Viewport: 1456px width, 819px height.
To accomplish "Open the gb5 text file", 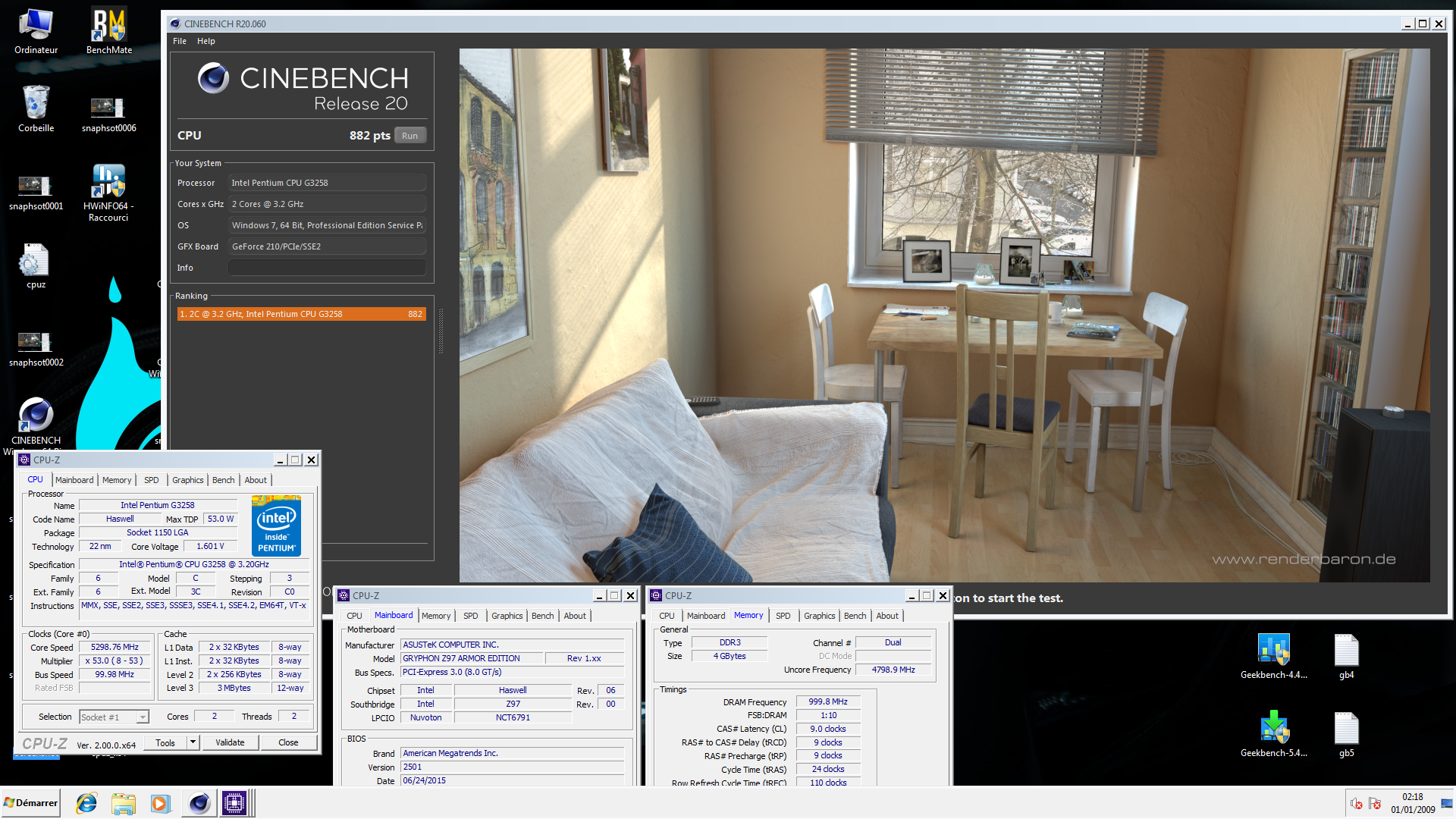I will (1346, 734).
